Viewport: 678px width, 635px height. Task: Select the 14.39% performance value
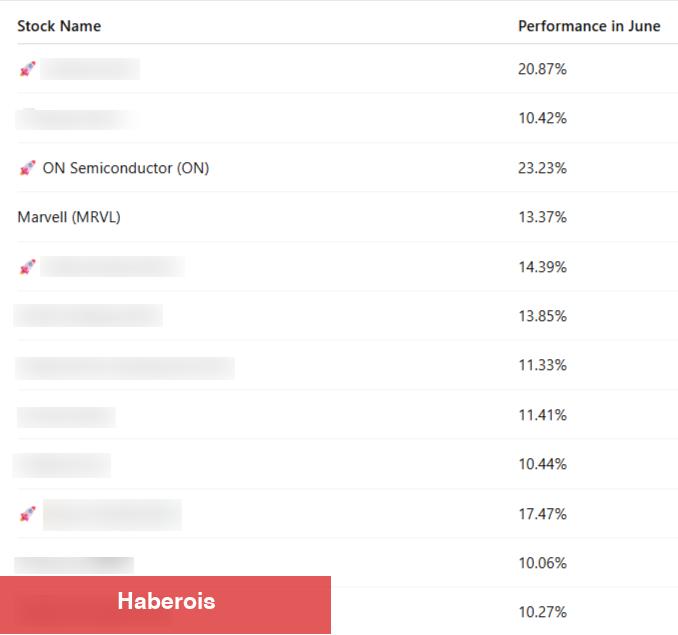542,267
